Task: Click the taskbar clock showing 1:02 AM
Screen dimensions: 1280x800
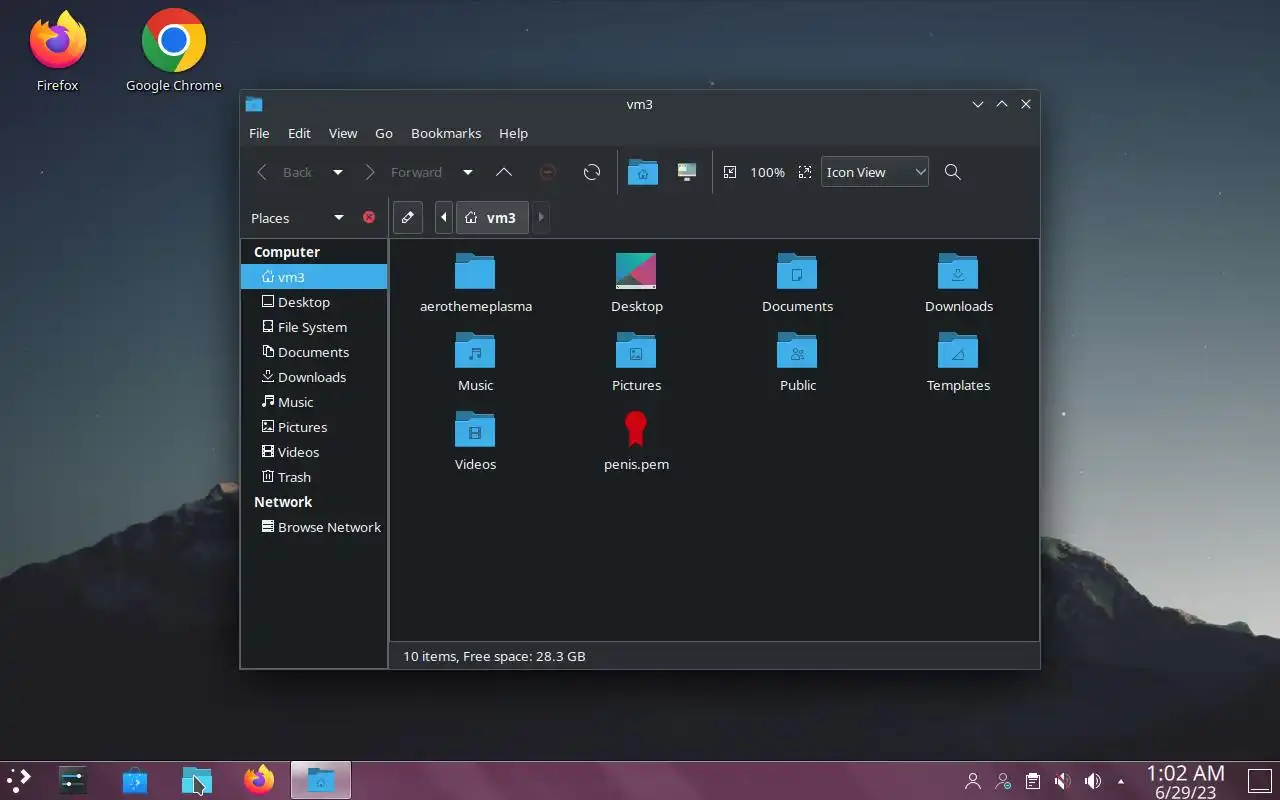Action: [1186, 781]
